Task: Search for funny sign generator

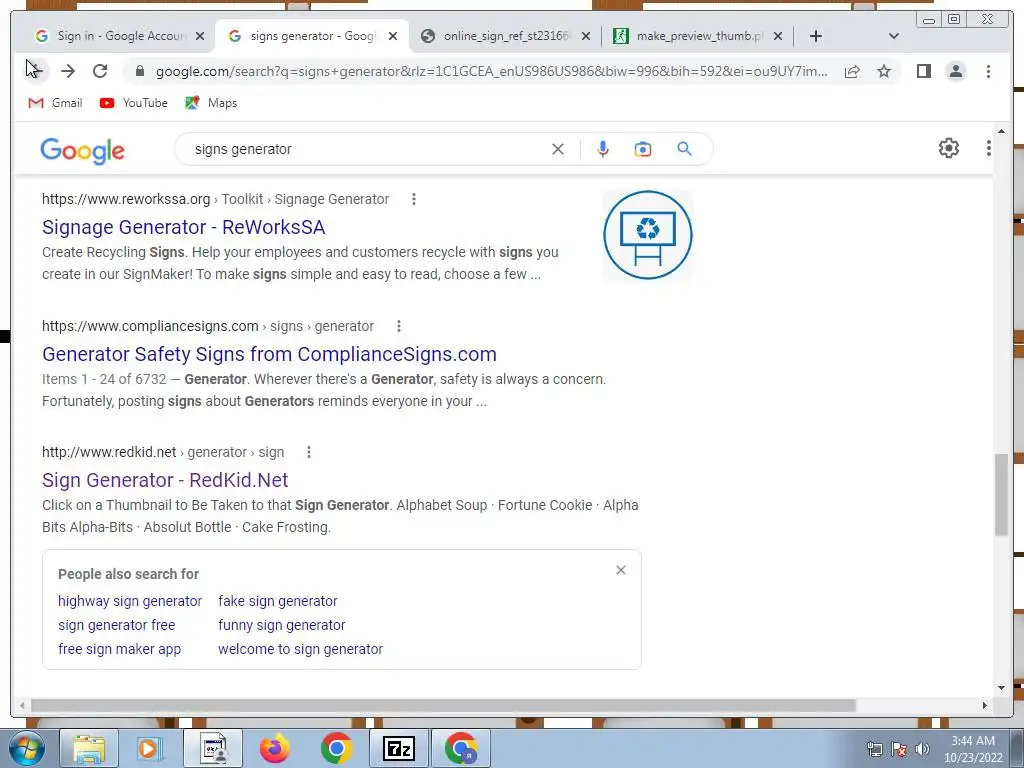Action: [281, 625]
